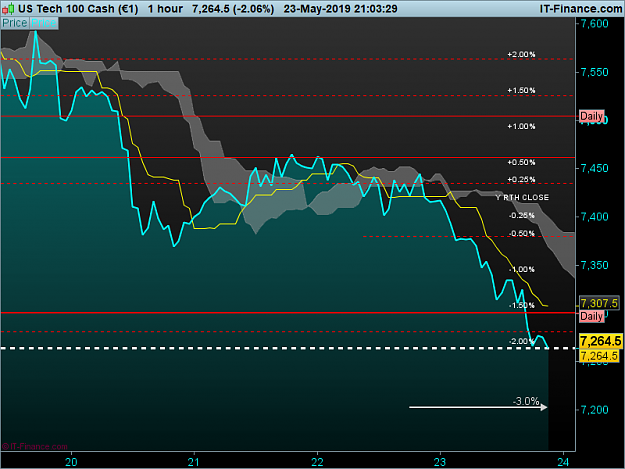Click the 7,600 price axis value
Viewport: 625px width, 469px height.
[595, 24]
